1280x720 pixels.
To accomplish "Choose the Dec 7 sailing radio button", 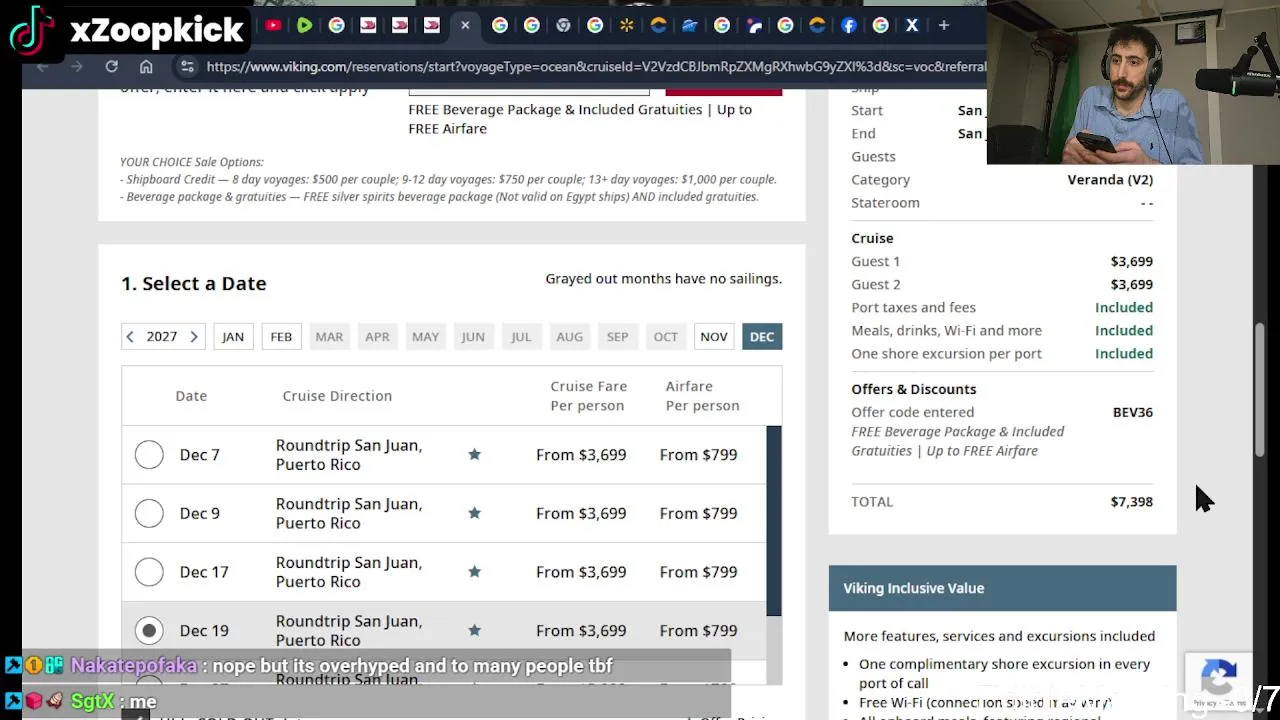I will (x=149, y=455).
